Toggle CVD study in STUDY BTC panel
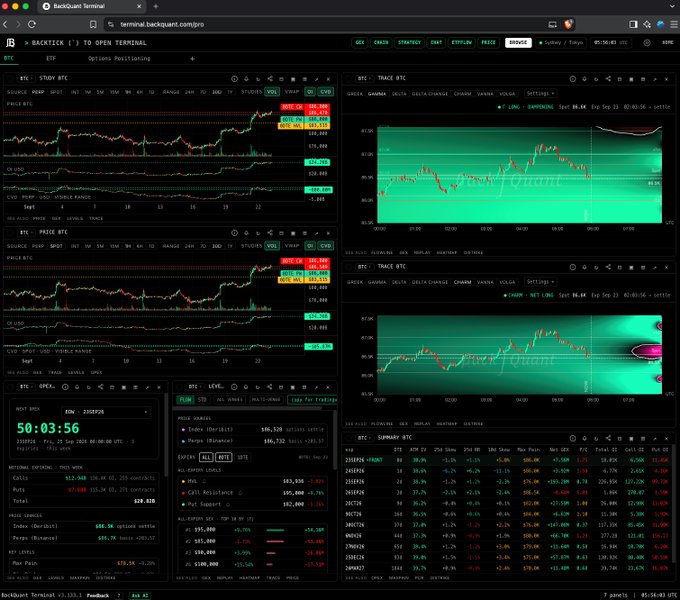The height and width of the screenshot is (600, 680). click(326, 92)
